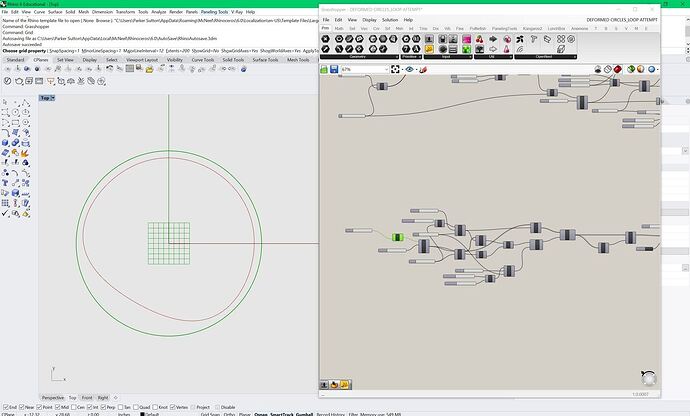Click the zoom extents icon in canvas toolbar
The image size is (690, 416).
397,69
